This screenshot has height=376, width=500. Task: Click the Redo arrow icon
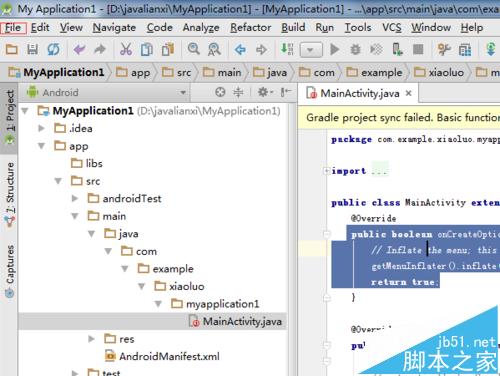100,50
